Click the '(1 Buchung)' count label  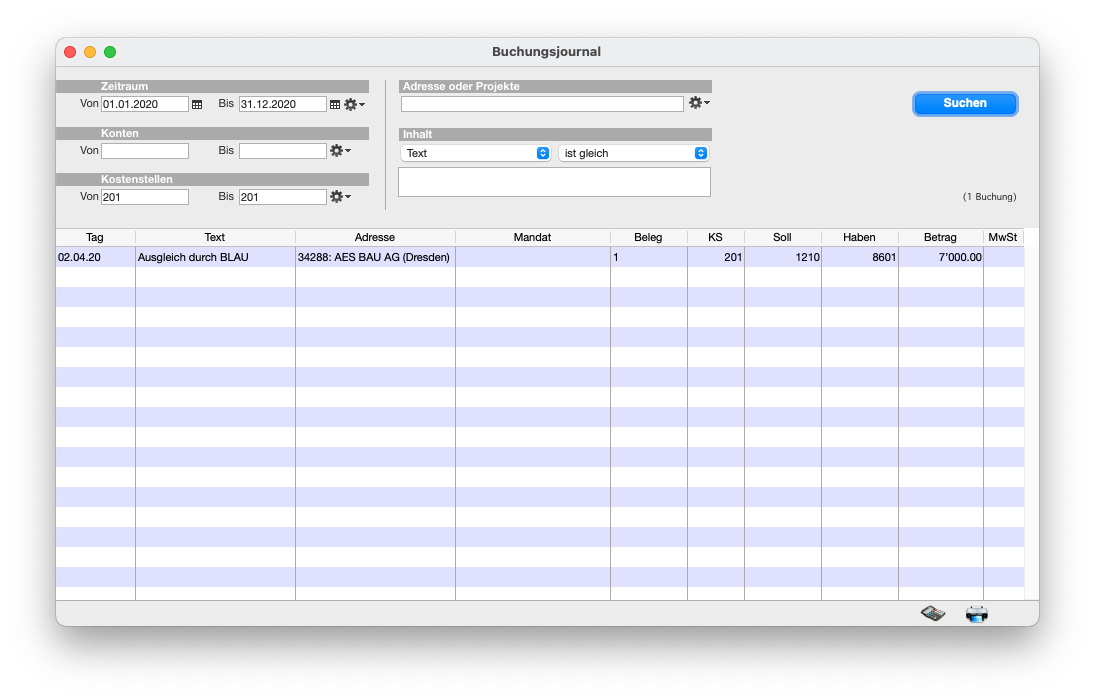[990, 197]
